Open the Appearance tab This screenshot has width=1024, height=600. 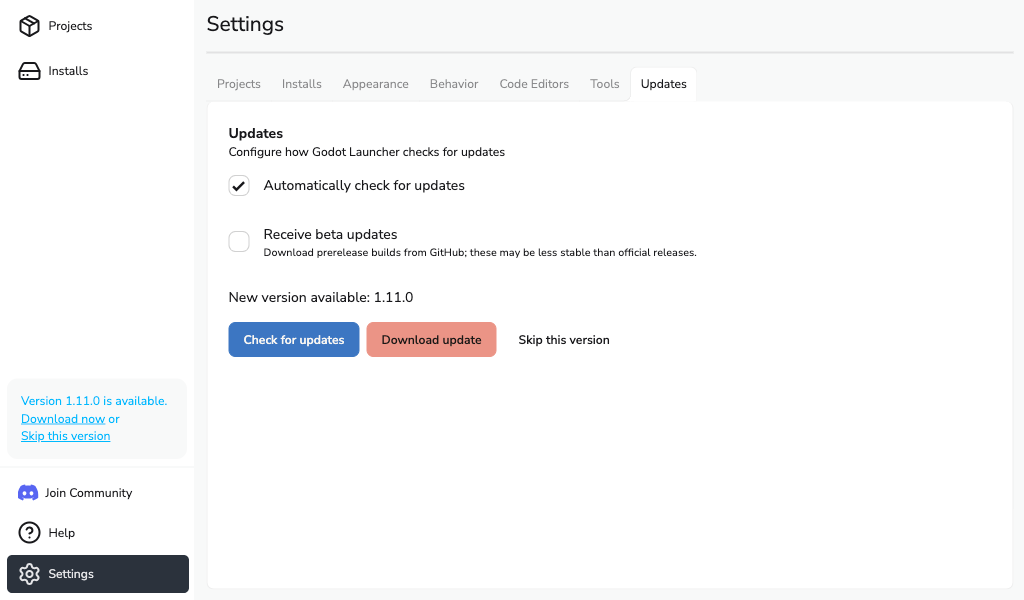click(376, 84)
